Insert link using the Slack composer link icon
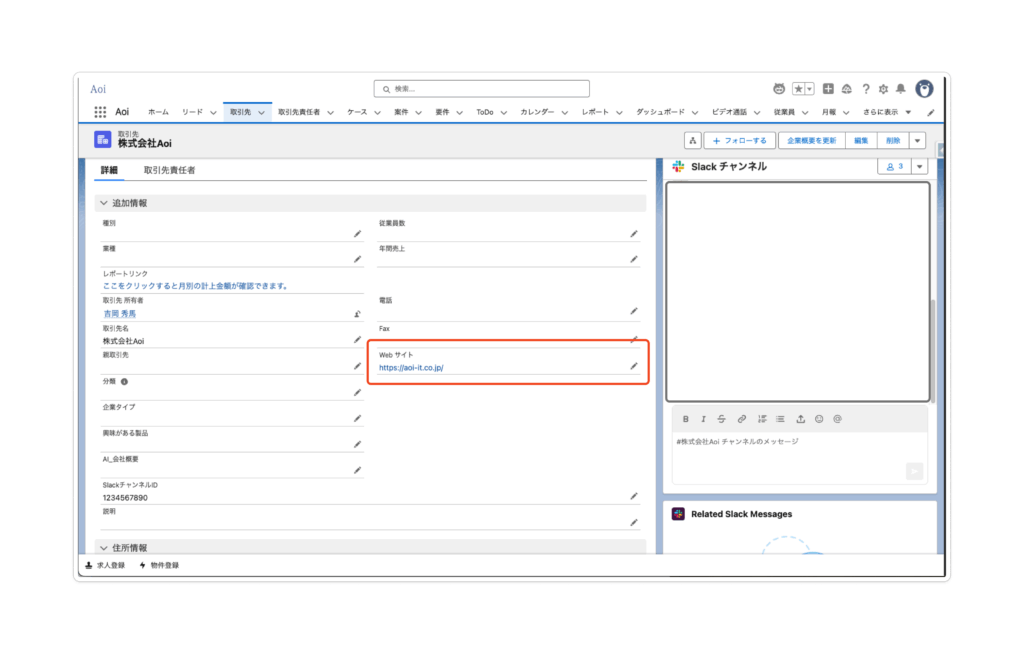1024x656 pixels. coord(742,419)
